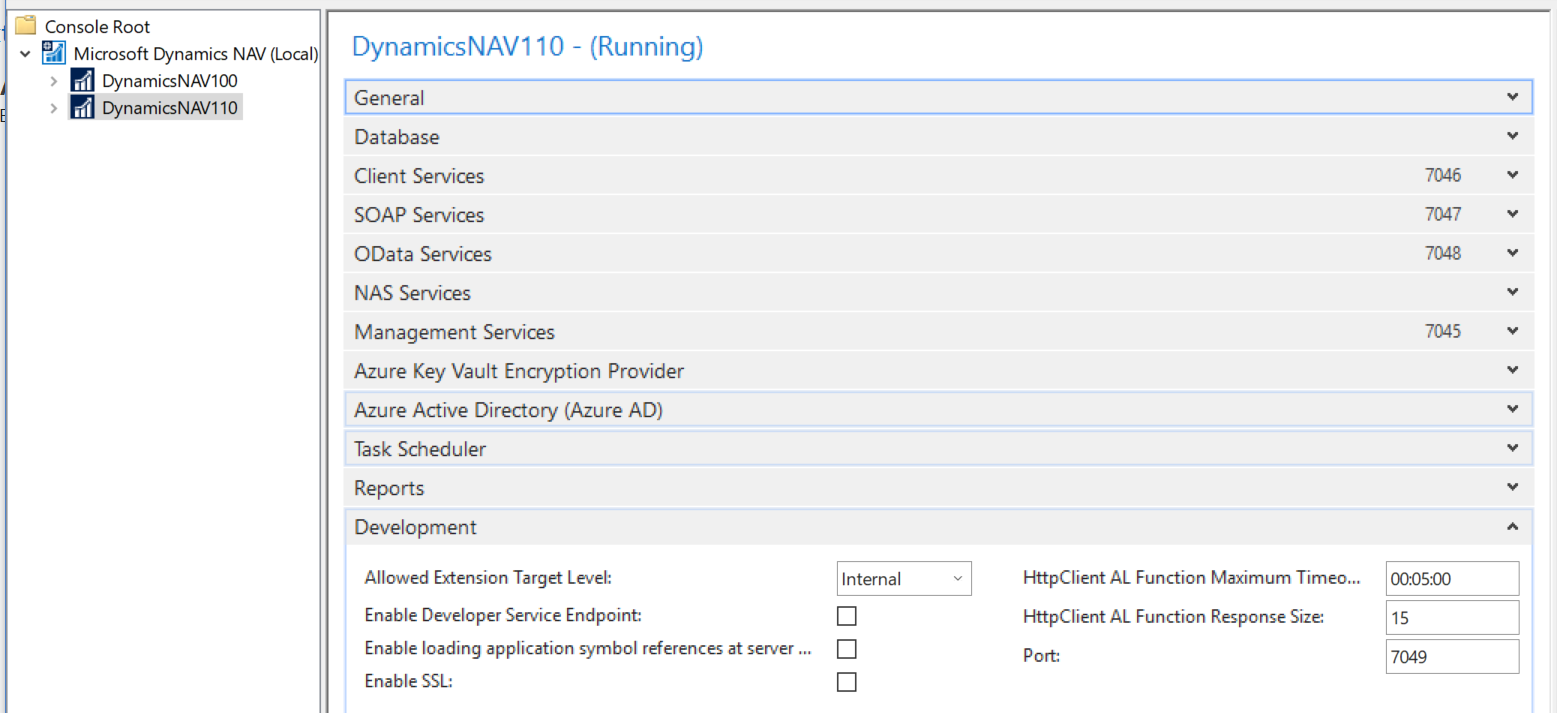Viewport: 1557px width, 713px height.
Task: Click OData Services port value 7048
Action: (x=1443, y=253)
